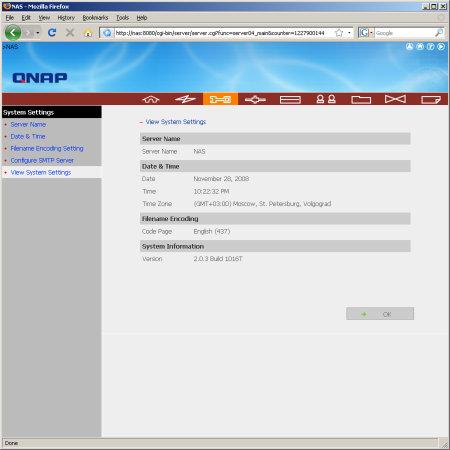Click the help round header icon
Image resolution: width=450 pixels, height=450 pixels.
click(x=430, y=47)
